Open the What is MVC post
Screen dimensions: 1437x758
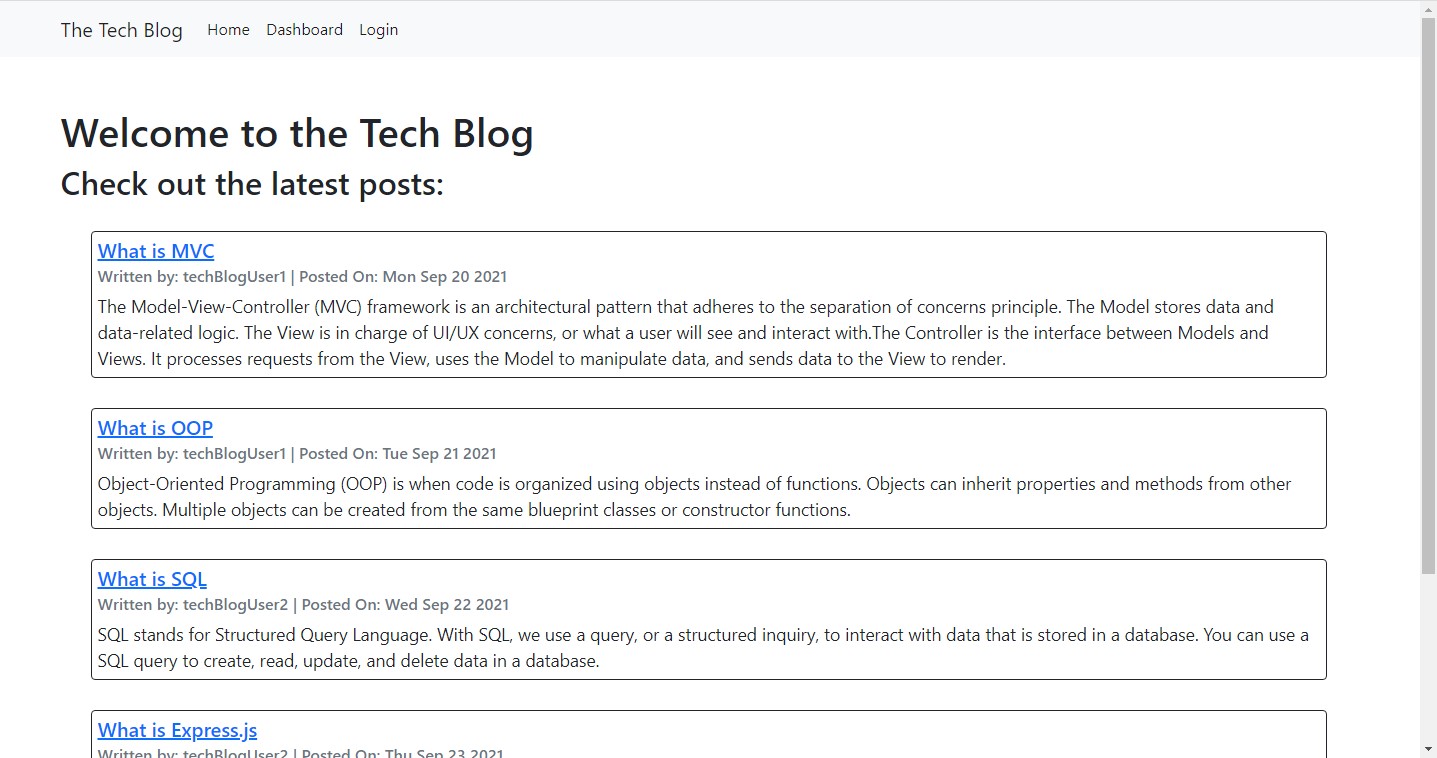155,251
